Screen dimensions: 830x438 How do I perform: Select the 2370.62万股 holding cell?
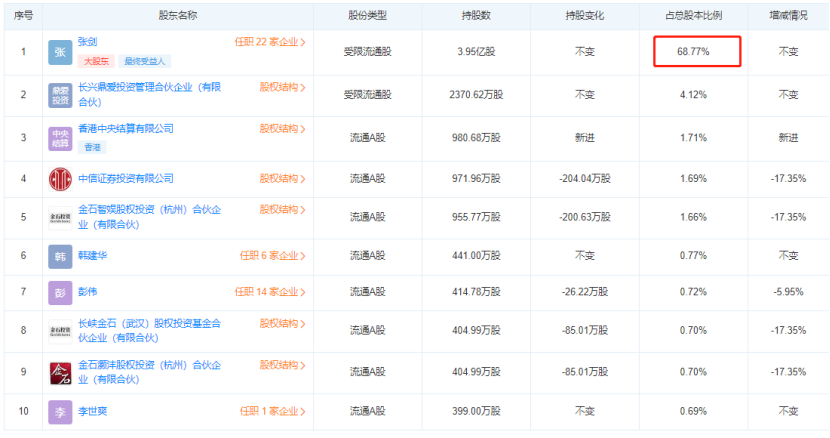click(x=476, y=95)
